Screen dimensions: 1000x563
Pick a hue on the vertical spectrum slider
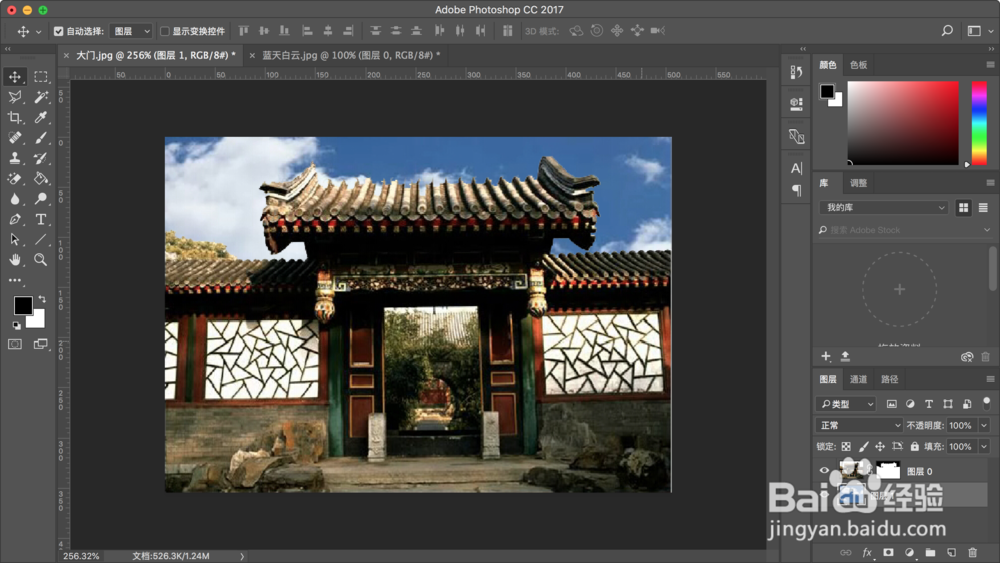979,123
